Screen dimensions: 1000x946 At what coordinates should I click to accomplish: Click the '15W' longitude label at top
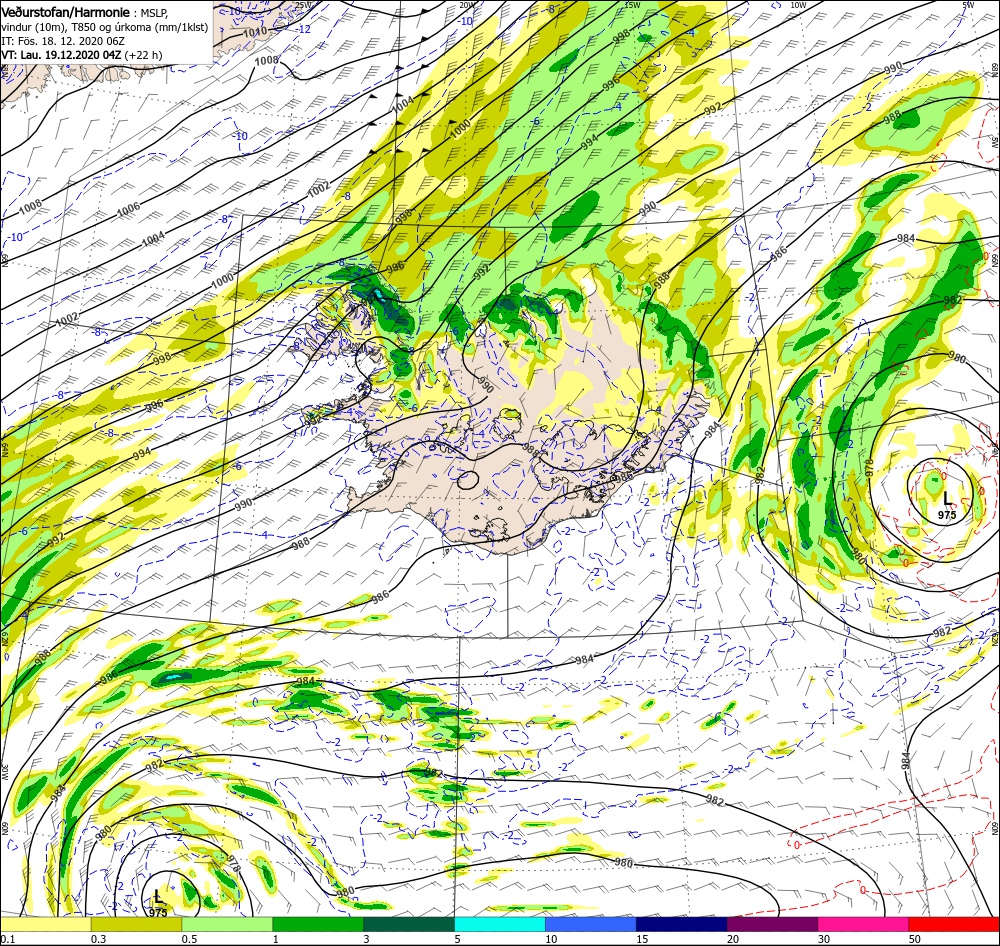632,5
